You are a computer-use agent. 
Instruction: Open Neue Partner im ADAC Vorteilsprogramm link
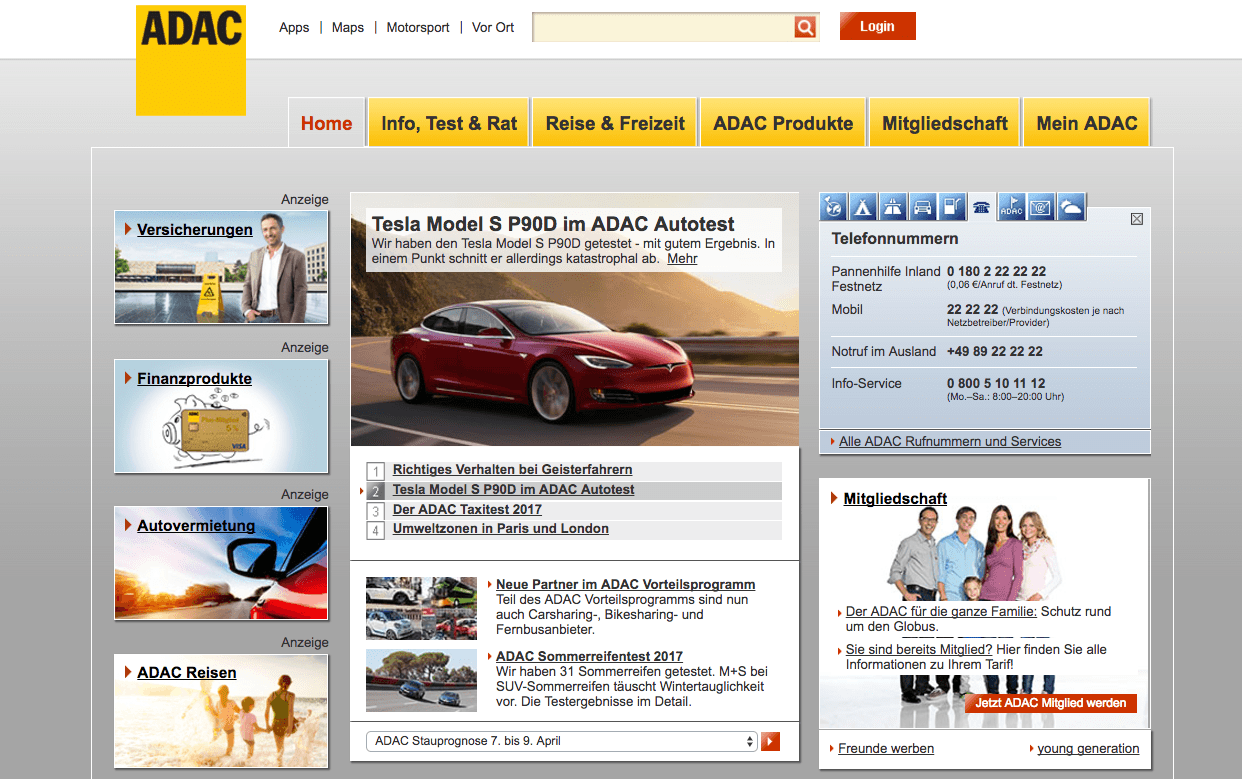point(625,584)
